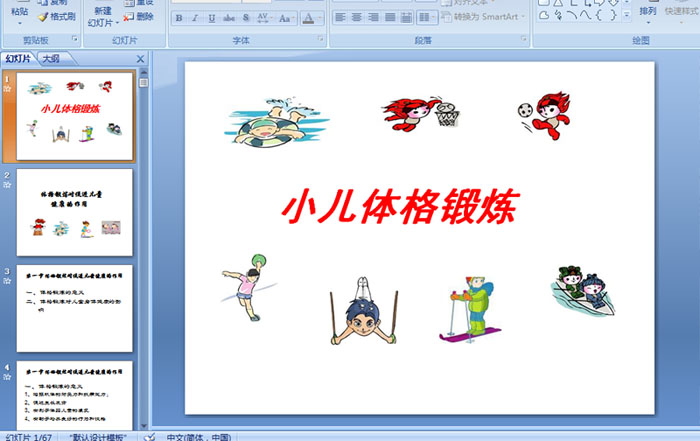Delete slide using 删除 button

[x=140, y=17]
